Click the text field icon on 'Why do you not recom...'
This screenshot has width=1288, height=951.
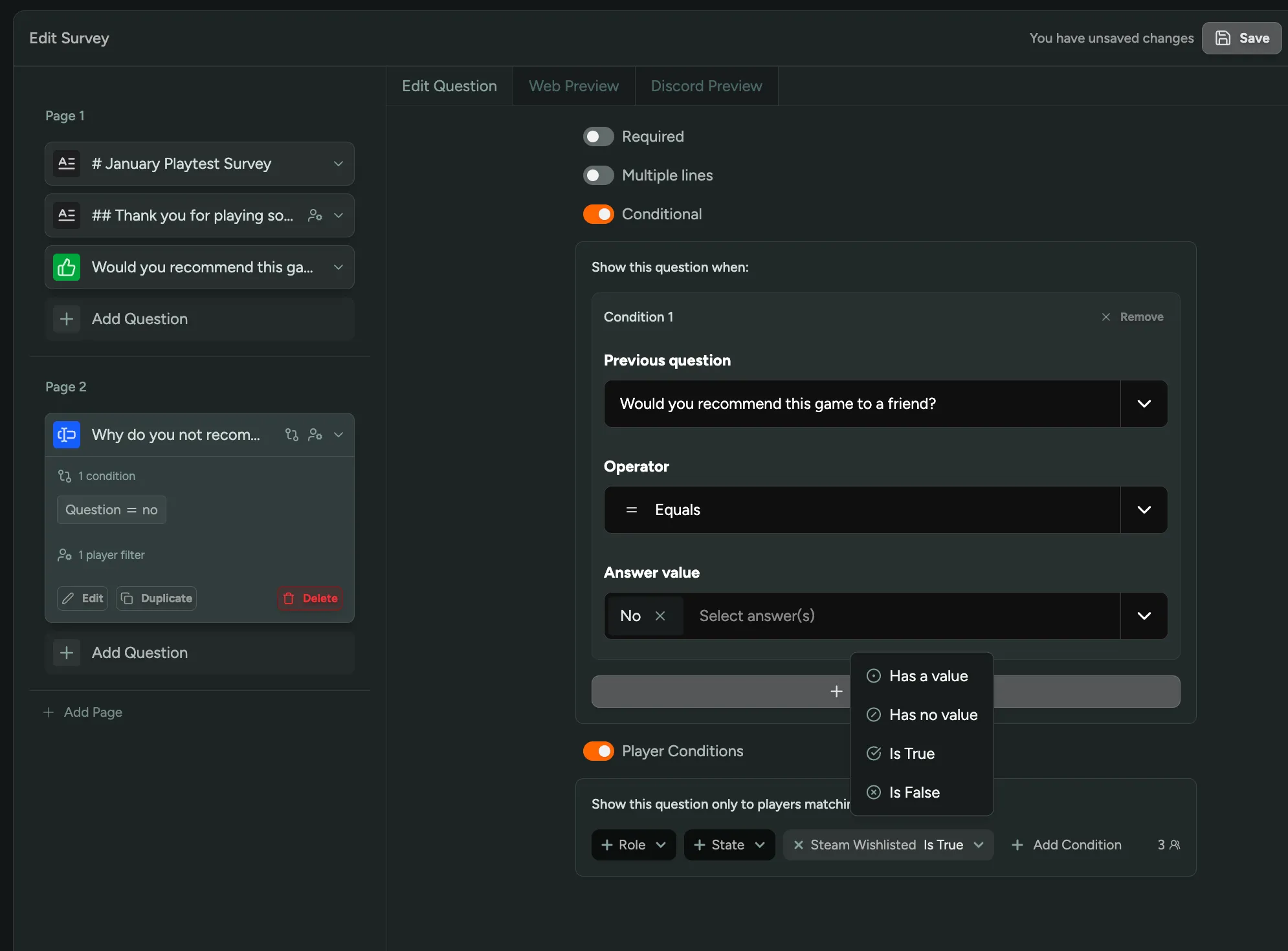click(67, 435)
